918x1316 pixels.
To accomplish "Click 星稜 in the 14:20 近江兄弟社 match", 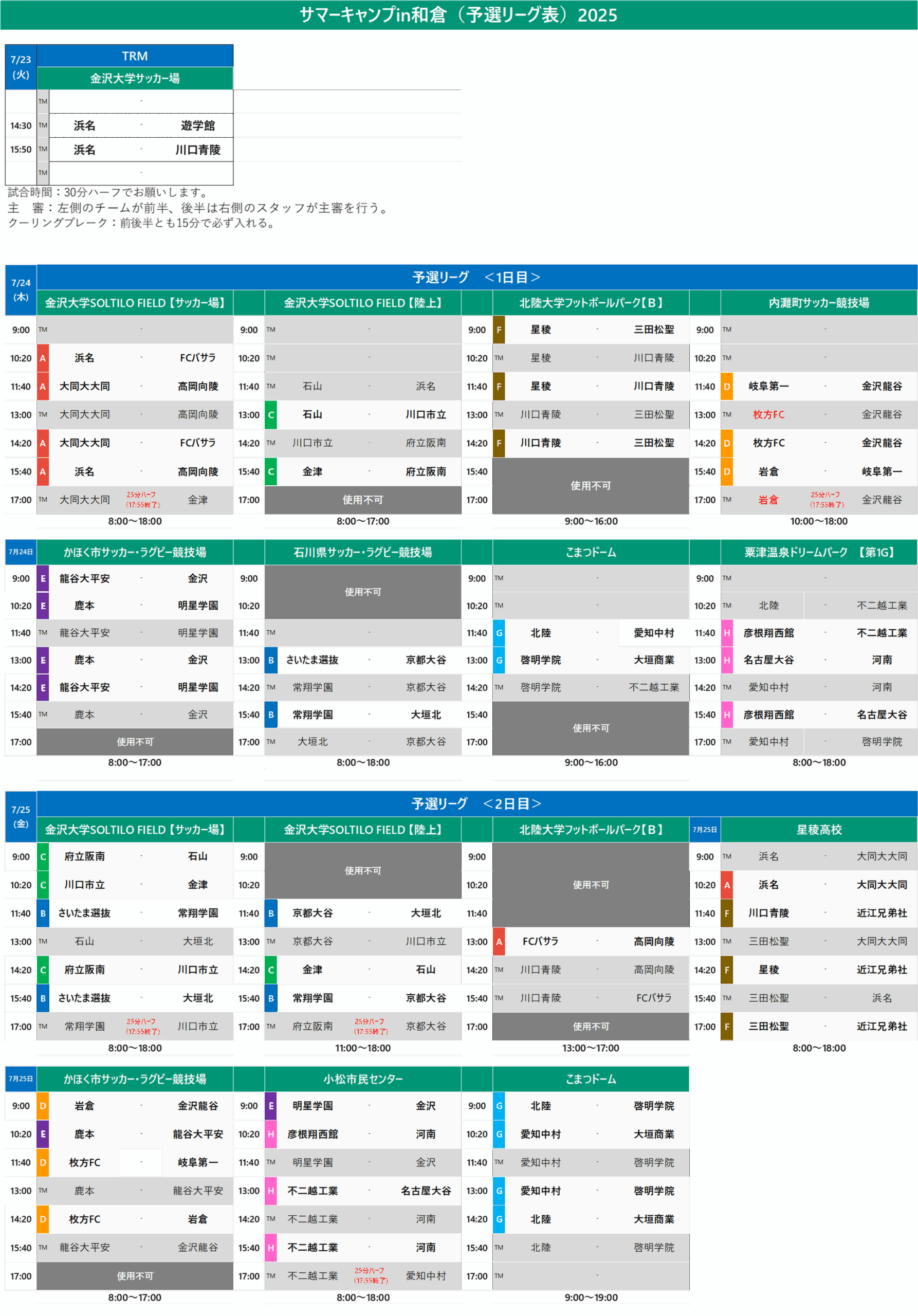I will [768, 970].
